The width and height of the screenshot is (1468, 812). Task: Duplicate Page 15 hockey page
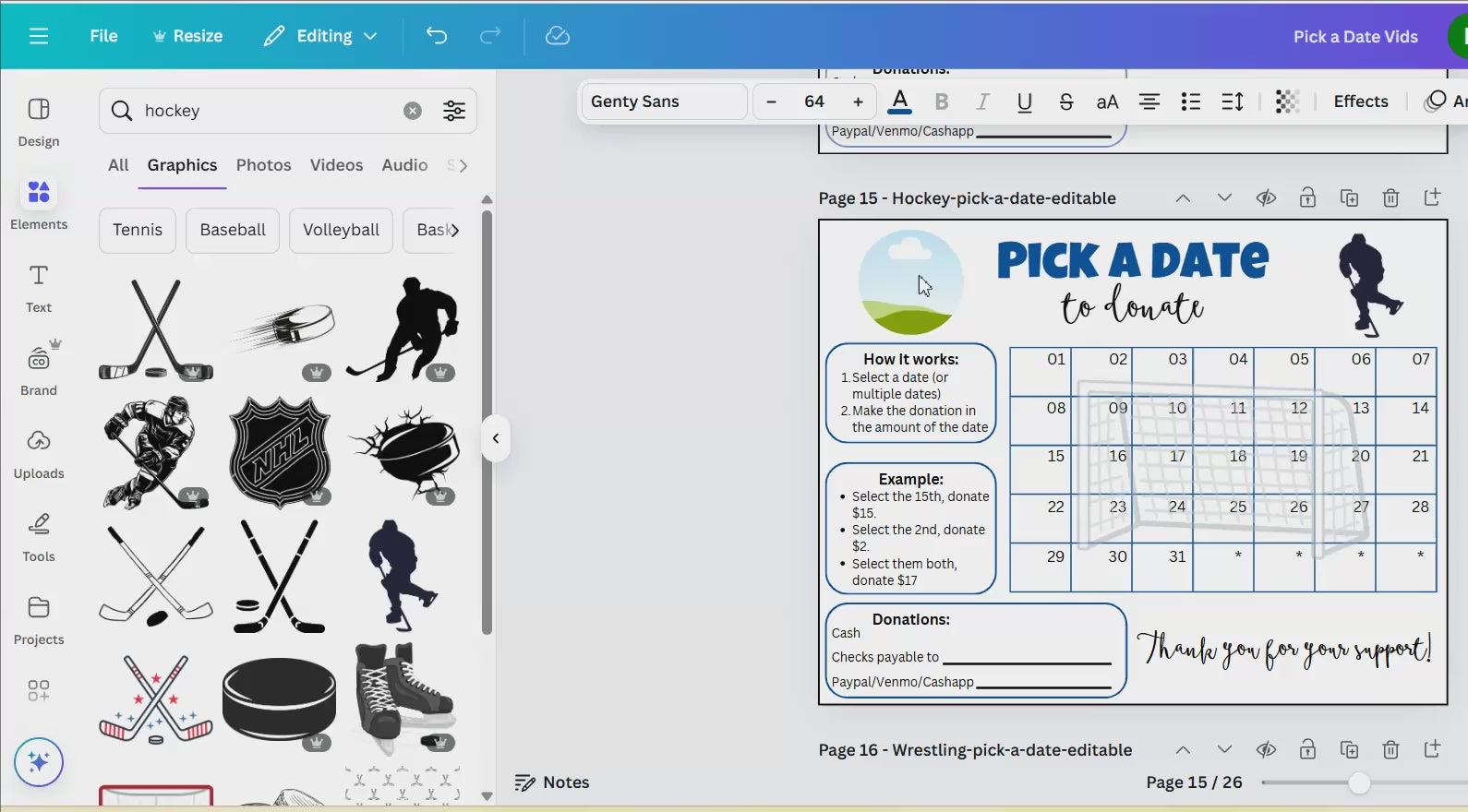point(1349,198)
